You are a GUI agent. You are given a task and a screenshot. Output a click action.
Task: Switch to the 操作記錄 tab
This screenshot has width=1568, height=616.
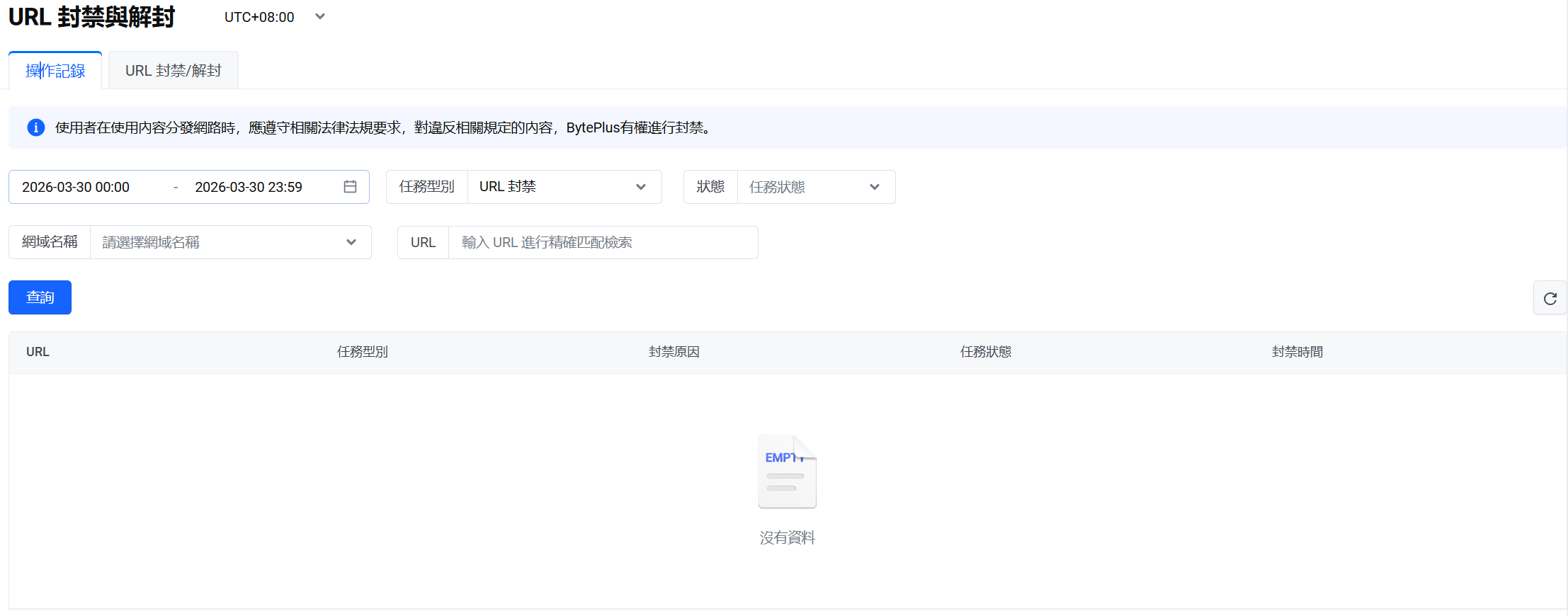coord(55,71)
